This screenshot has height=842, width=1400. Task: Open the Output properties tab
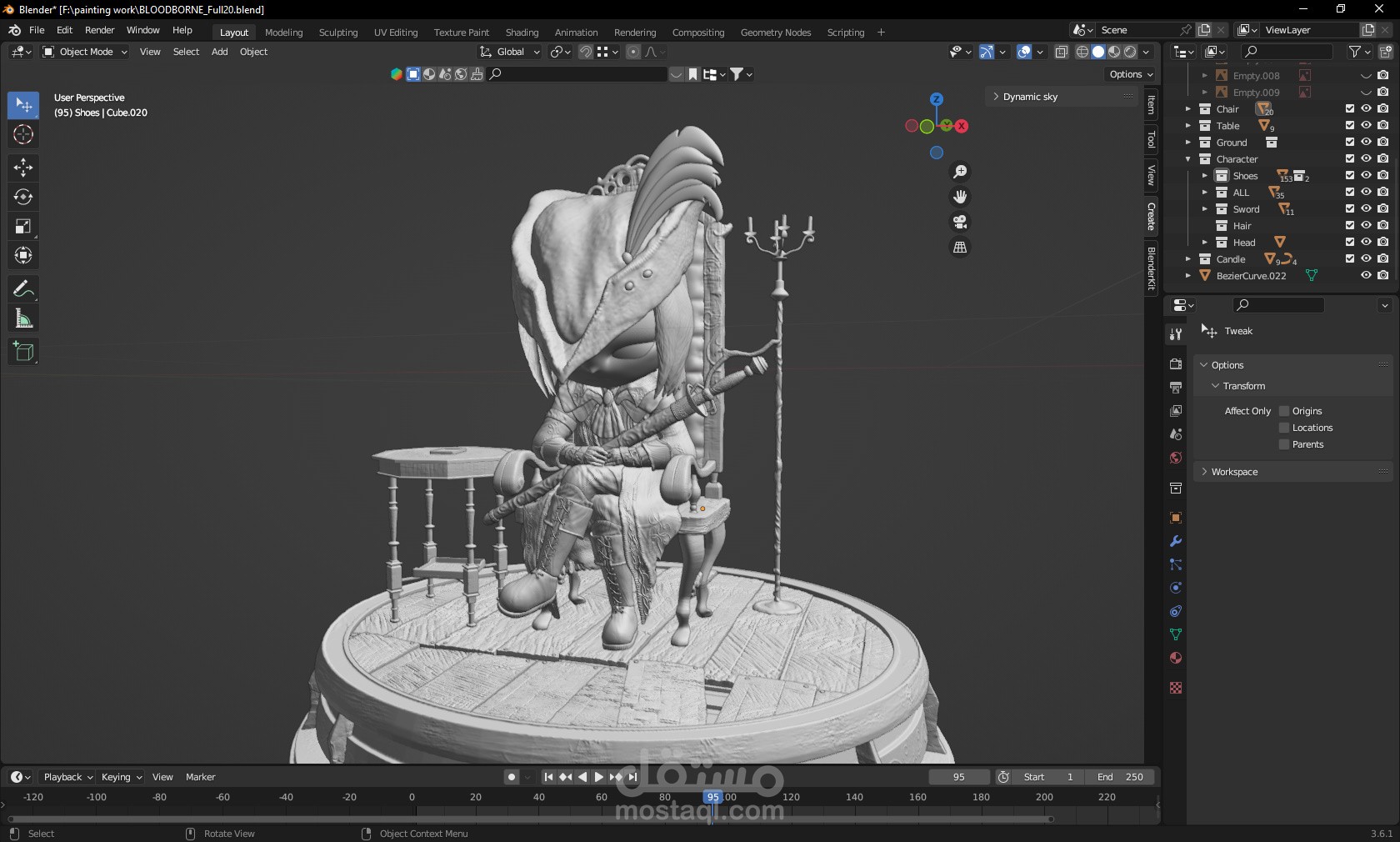pyautogui.click(x=1176, y=388)
